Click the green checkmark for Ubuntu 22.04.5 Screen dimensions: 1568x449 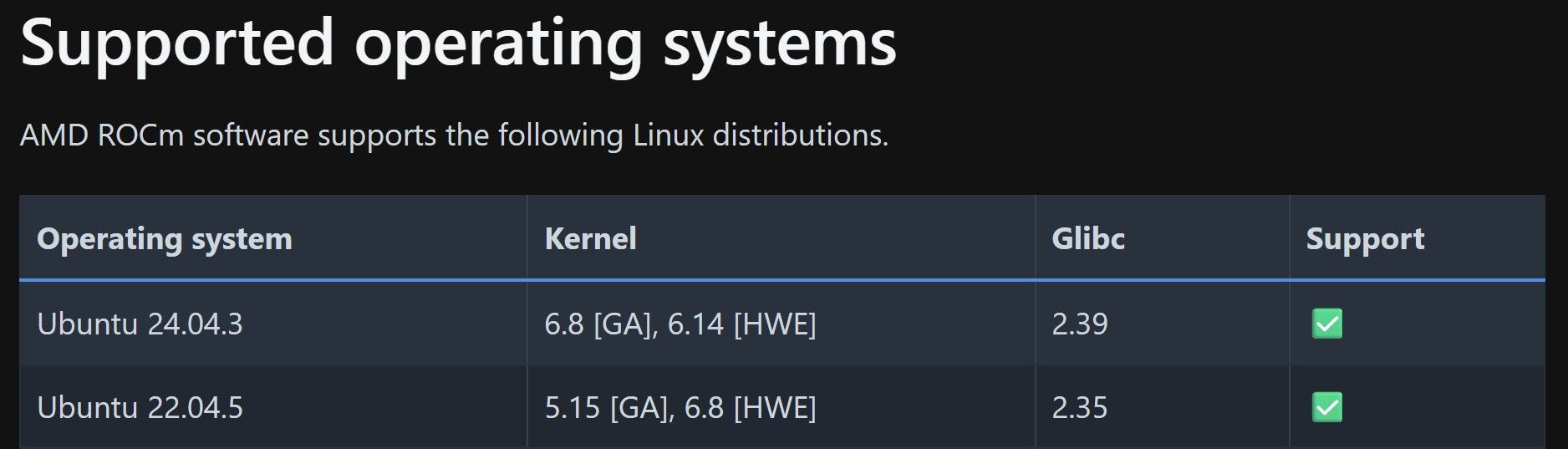point(1327,407)
